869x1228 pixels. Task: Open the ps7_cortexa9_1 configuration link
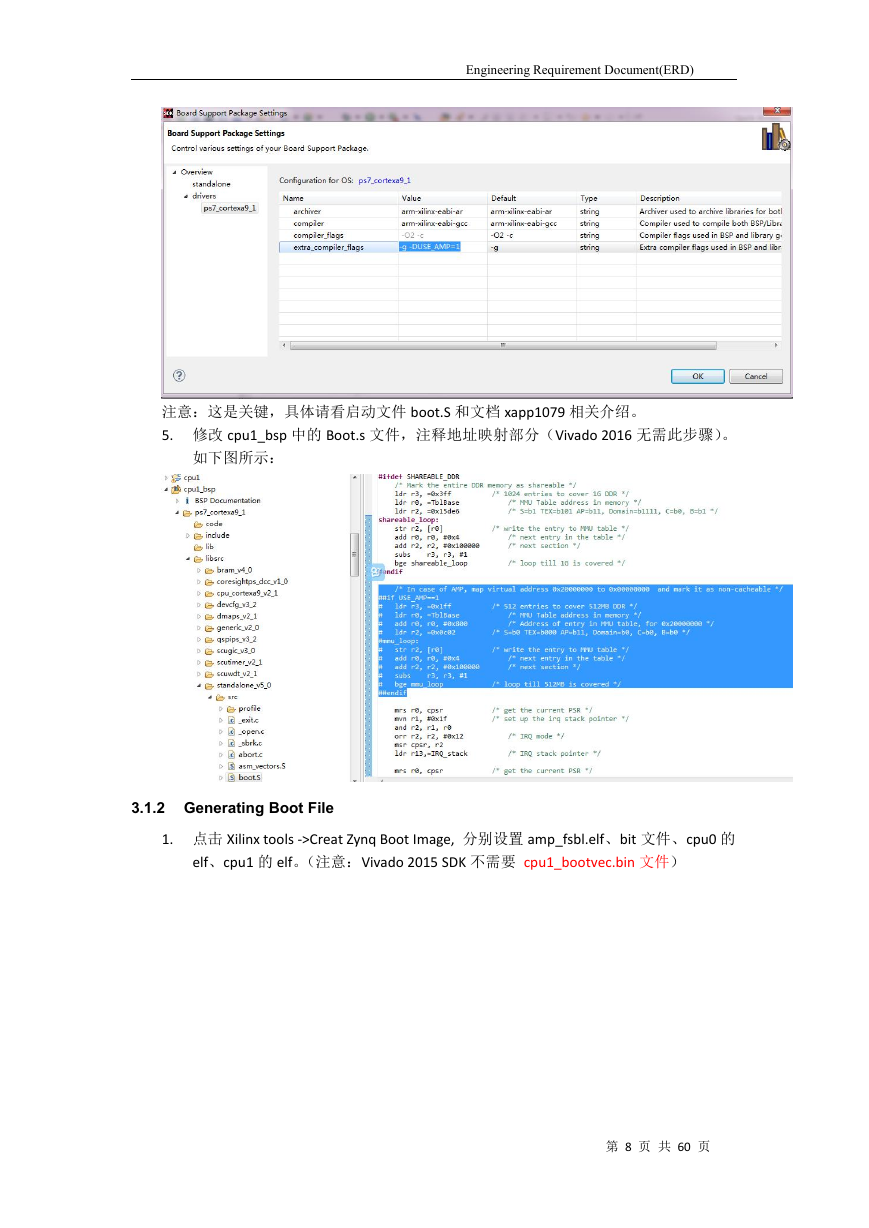[384, 180]
